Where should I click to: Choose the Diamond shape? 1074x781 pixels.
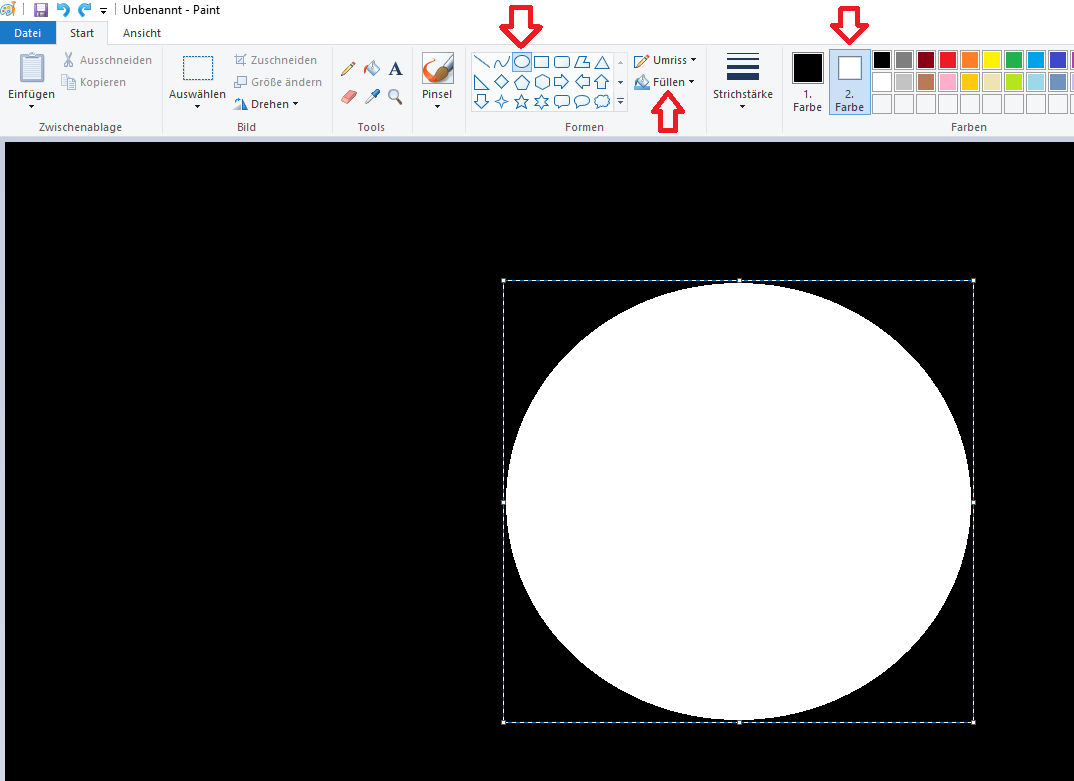tap(501, 82)
